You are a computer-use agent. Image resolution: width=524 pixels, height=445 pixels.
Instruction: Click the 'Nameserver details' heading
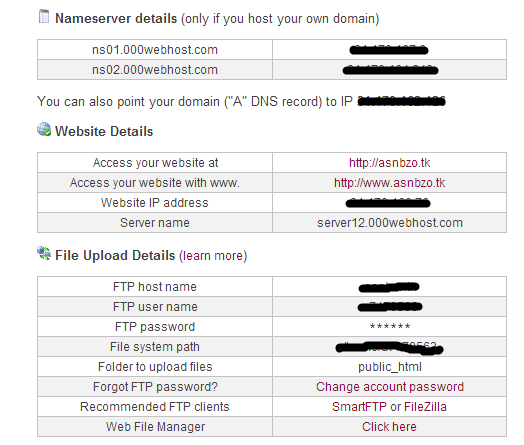116,18
